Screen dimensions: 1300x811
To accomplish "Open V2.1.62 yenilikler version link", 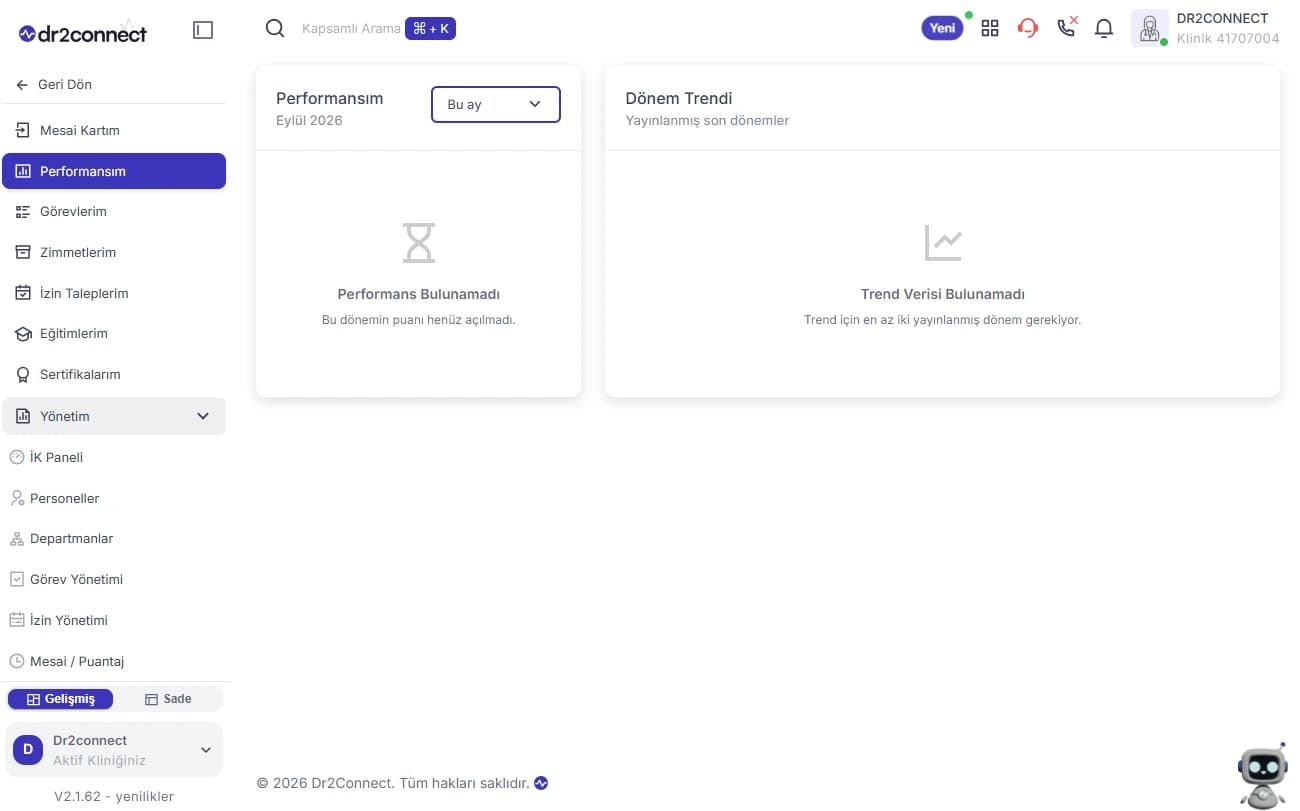I will (x=114, y=797).
